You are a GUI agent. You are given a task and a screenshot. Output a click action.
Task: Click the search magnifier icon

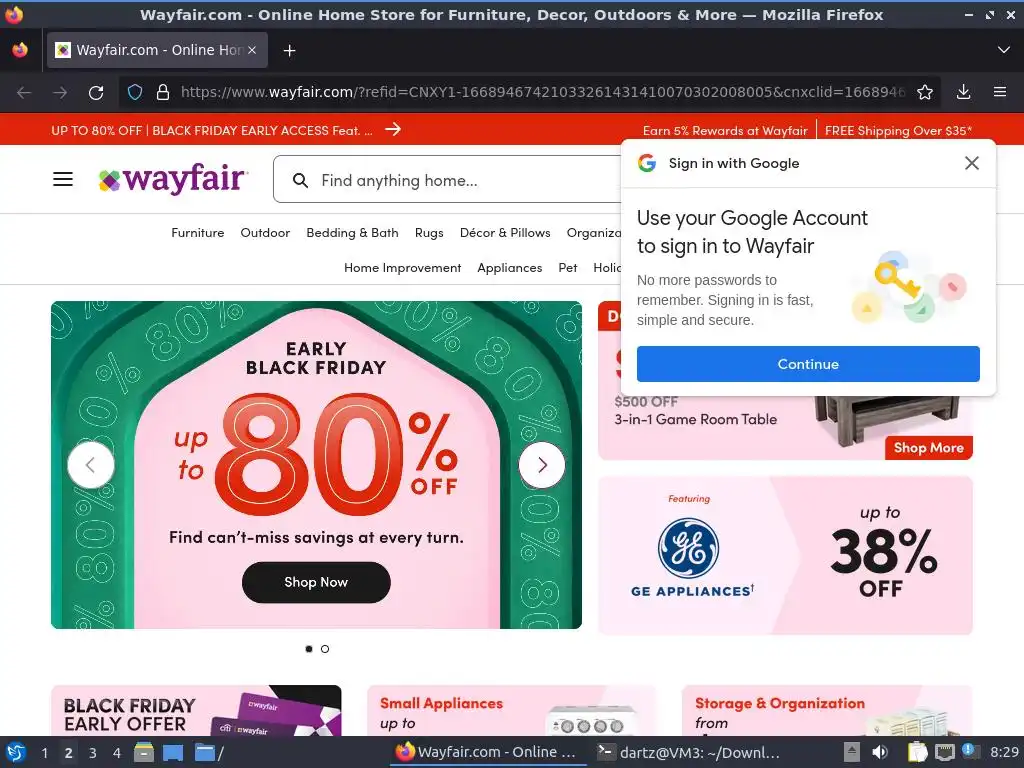300,180
